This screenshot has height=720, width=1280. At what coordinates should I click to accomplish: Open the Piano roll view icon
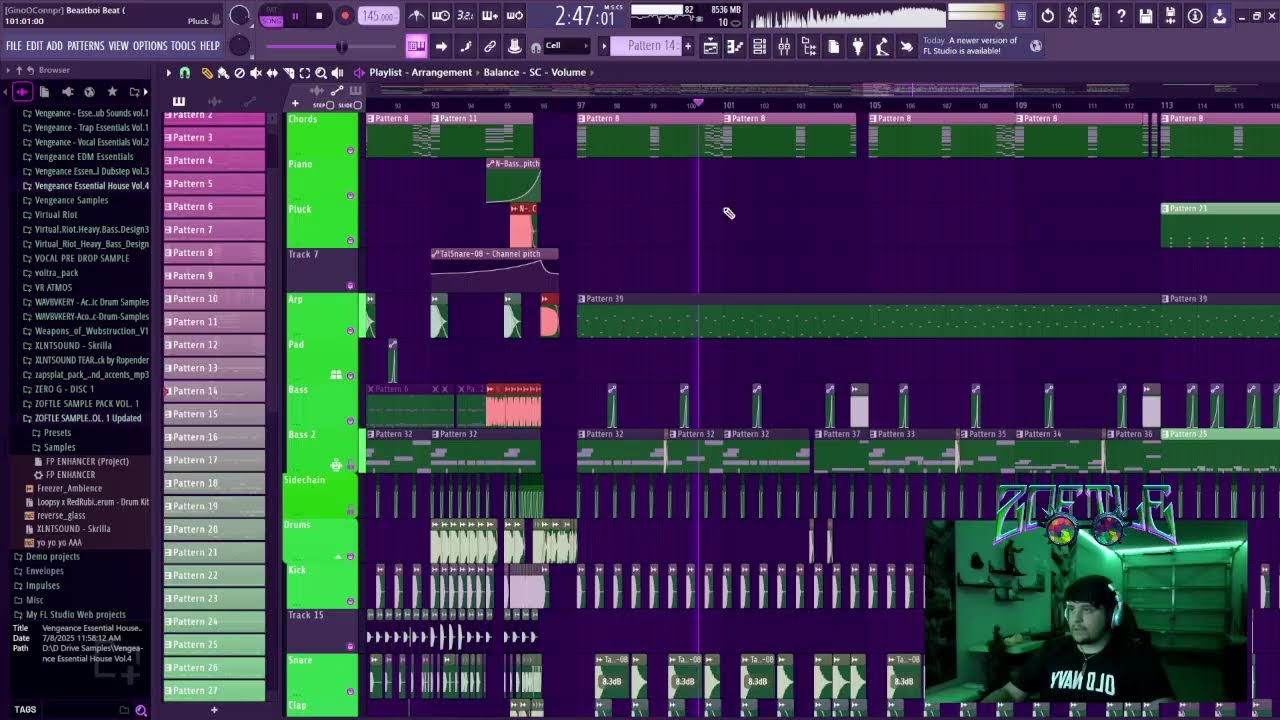tap(735, 46)
